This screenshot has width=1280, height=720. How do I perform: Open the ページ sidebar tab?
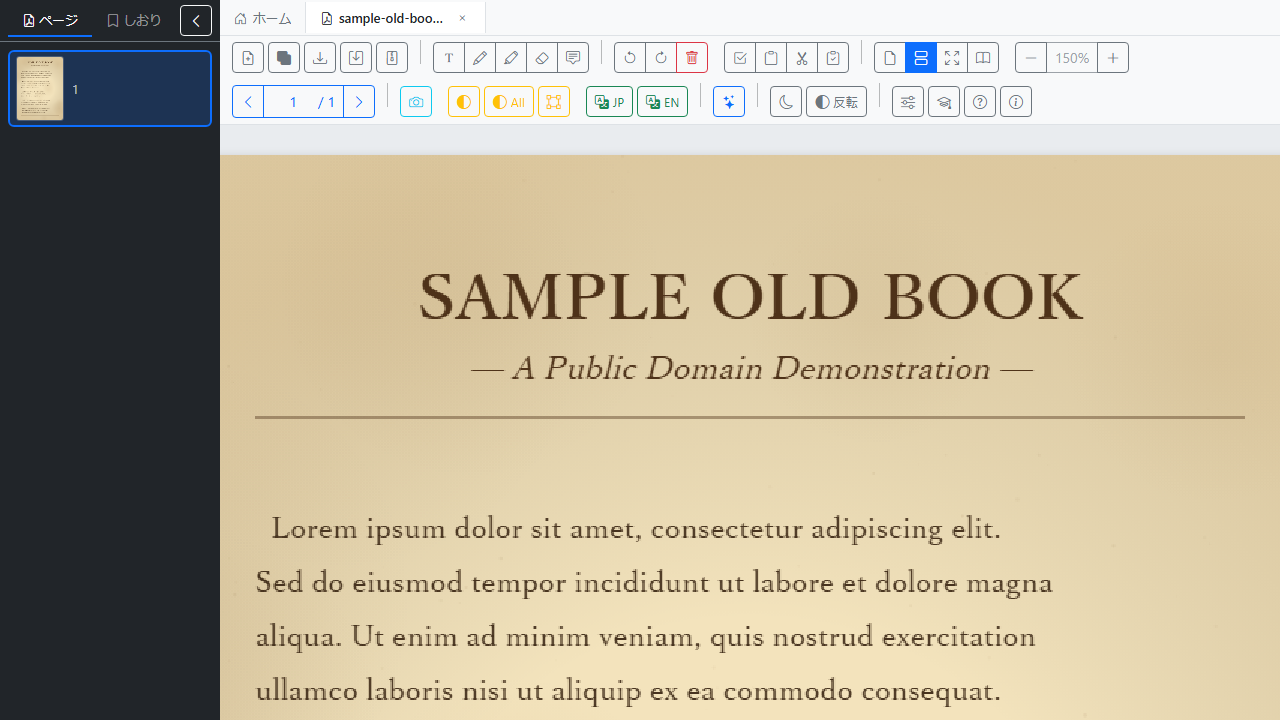coord(50,20)
